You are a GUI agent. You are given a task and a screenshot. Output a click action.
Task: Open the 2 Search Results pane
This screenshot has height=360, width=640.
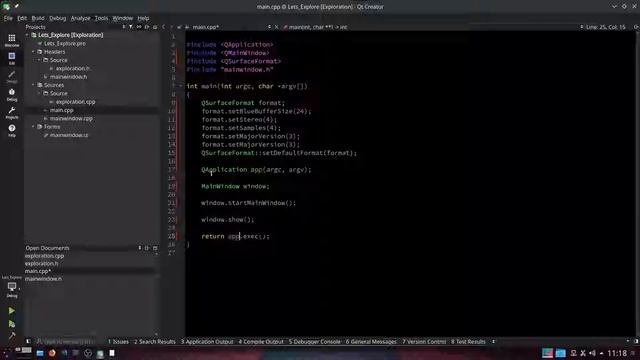155,342
